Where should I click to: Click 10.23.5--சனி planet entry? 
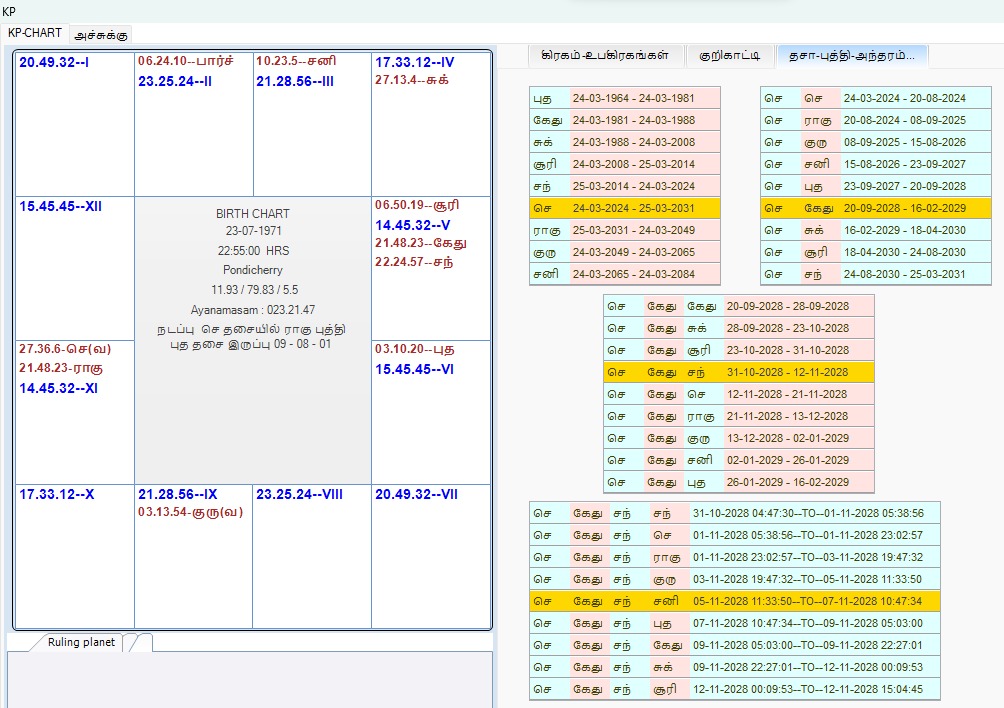coord(296,61)
